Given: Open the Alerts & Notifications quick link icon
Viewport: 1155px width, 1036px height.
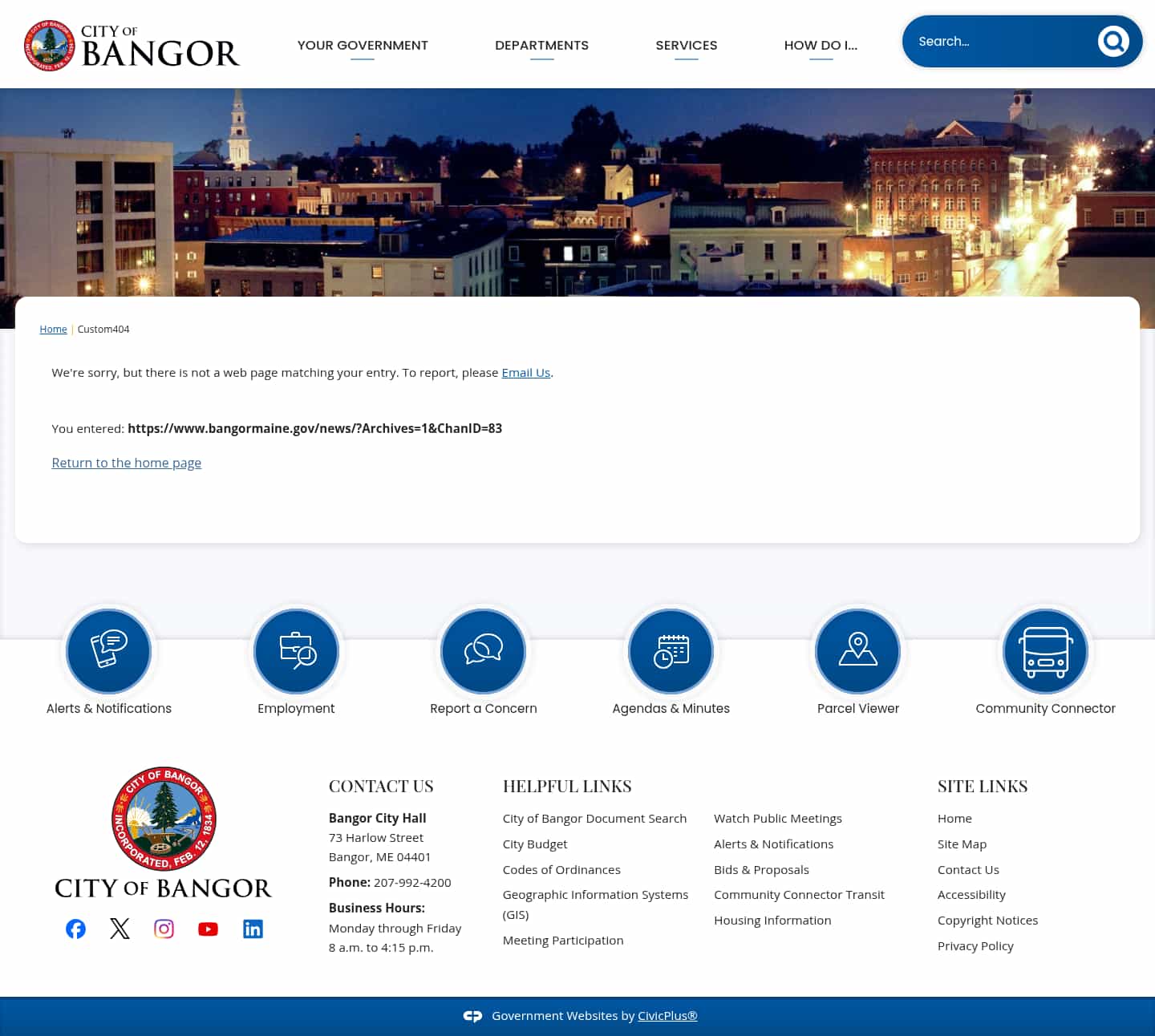Looking at the screenshot, I should (x=108, y=651).
